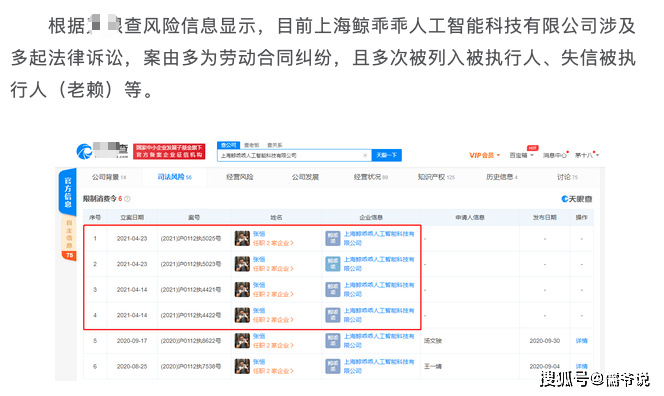Click the company logo icon in row 5
The width and height of the screenshot is (664, 396).
[333, 341]
